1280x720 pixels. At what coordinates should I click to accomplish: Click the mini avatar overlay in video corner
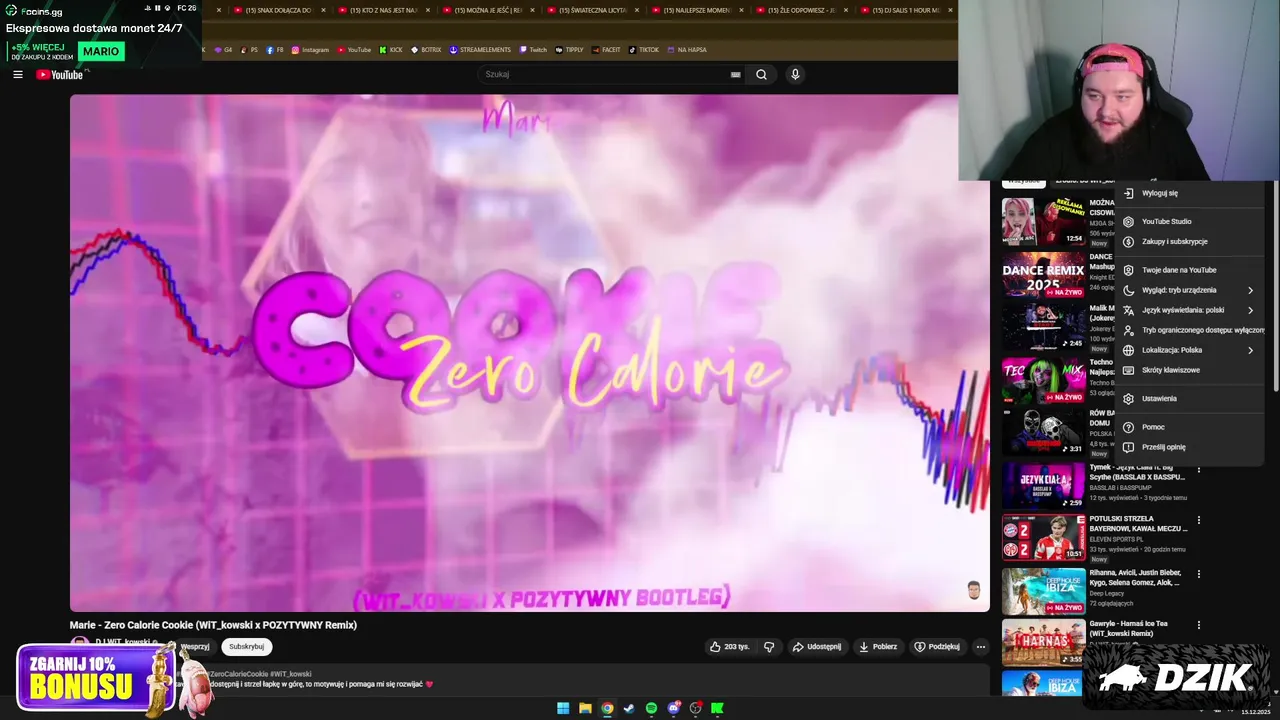coord(974,590)
